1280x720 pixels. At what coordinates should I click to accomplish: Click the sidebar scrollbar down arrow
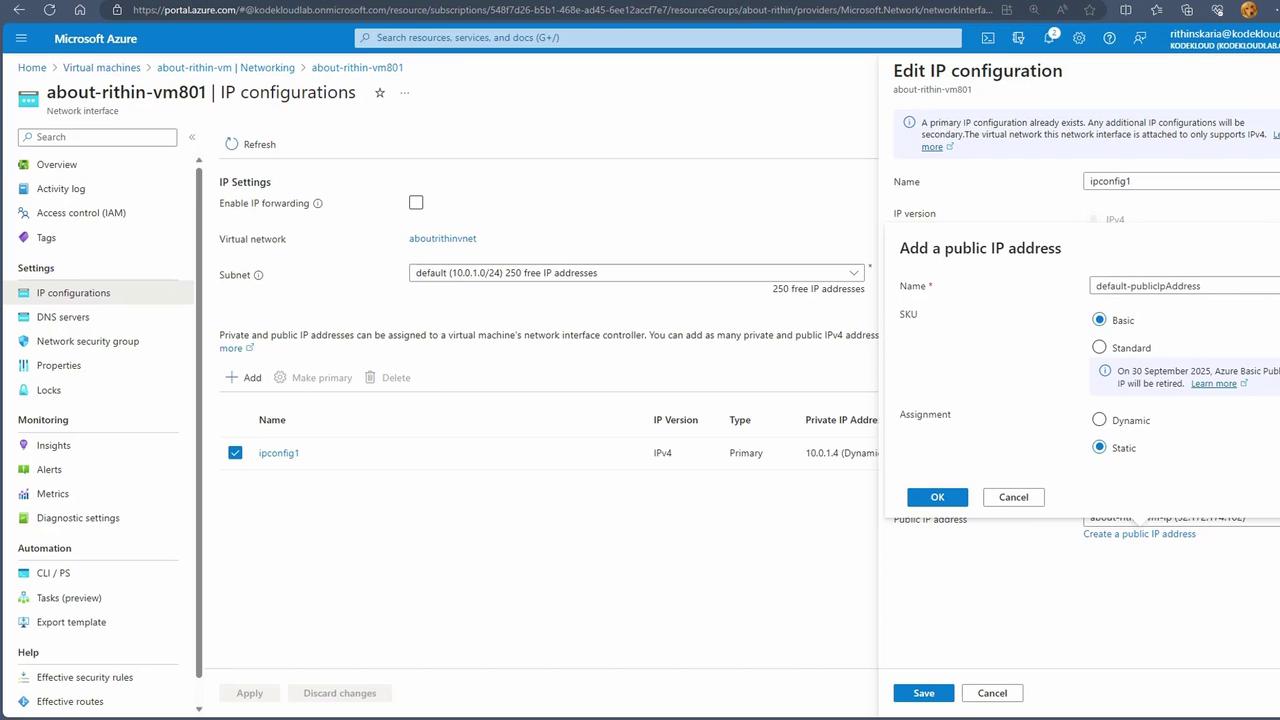coord(199,709)
